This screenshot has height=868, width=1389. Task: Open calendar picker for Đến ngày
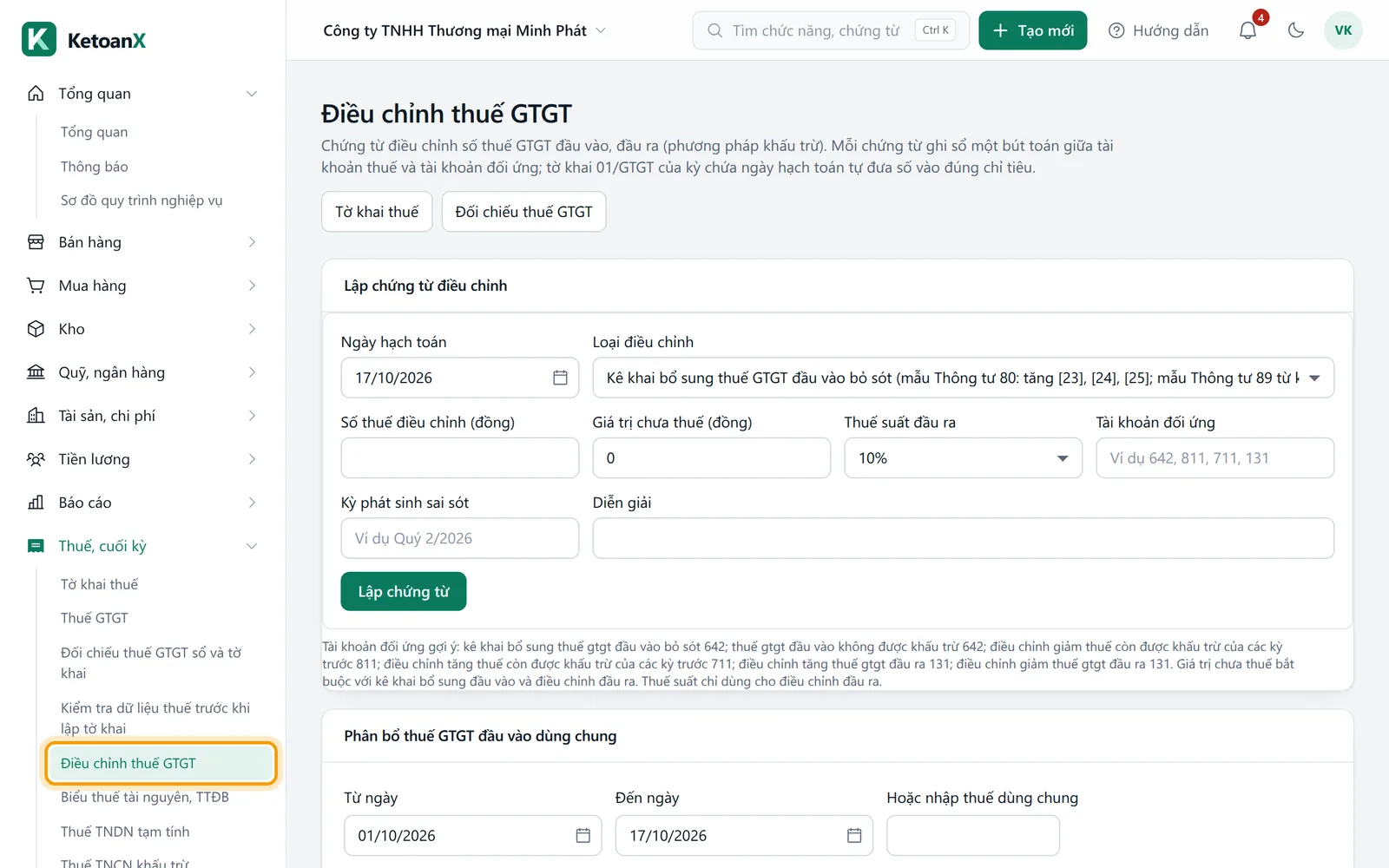click(854, 835)
